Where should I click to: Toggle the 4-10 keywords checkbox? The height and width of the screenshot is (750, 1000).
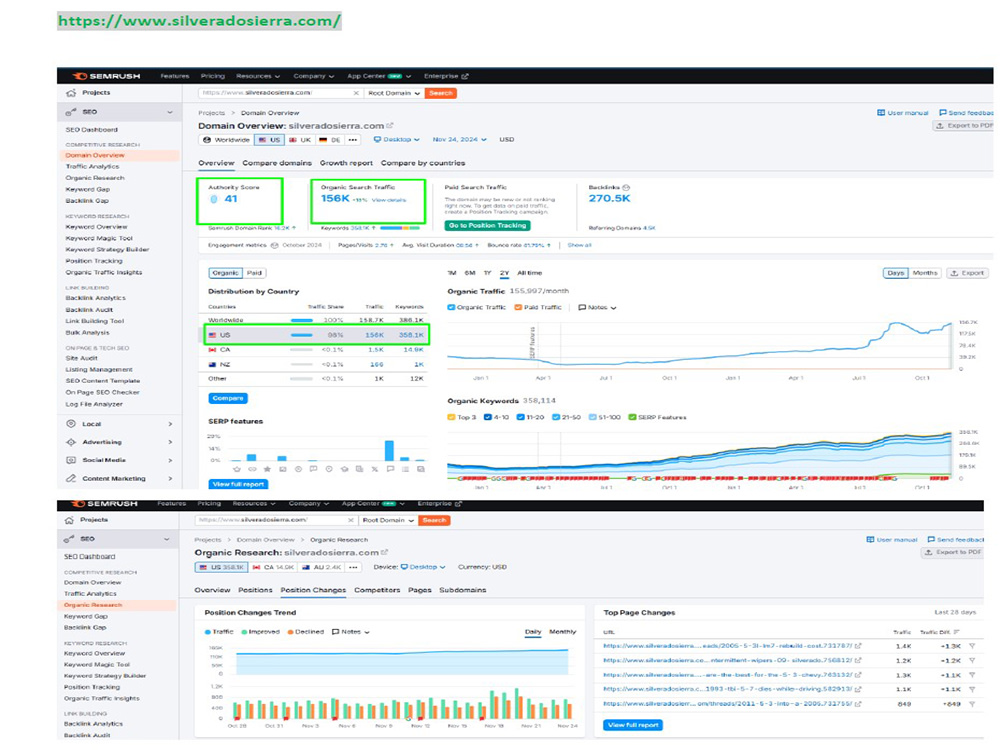coord(488,418)
